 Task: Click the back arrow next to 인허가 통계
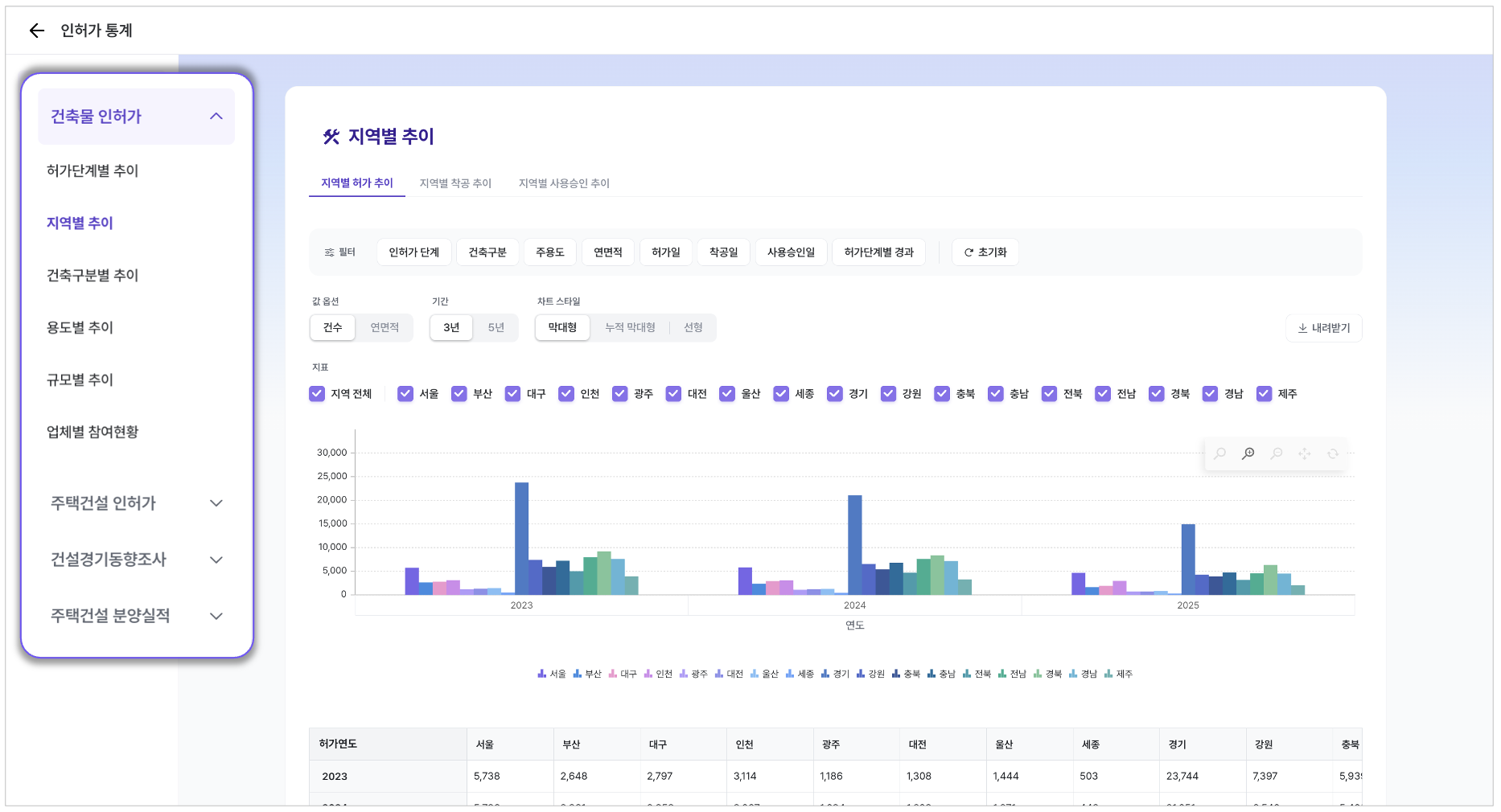(36, 31)
